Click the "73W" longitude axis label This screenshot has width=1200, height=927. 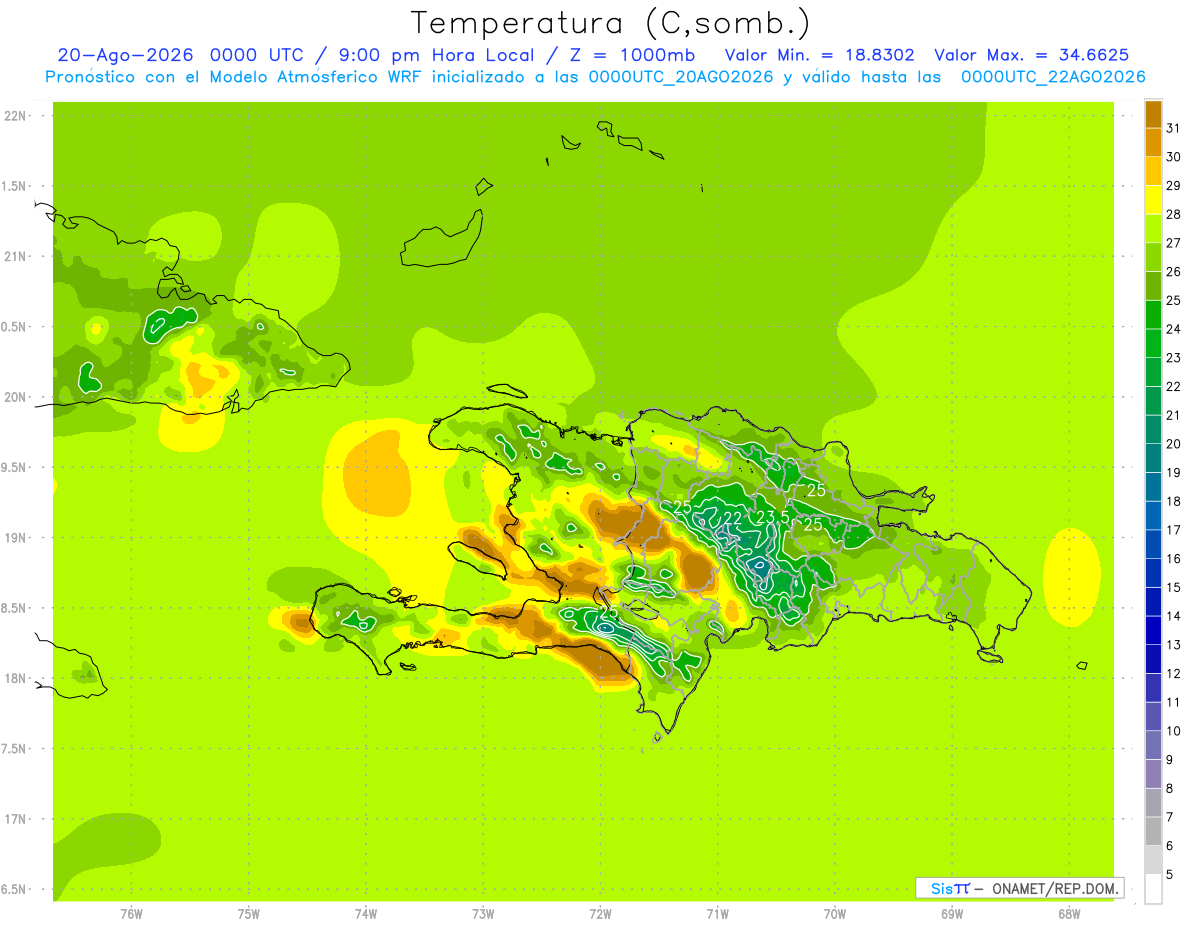483,913
